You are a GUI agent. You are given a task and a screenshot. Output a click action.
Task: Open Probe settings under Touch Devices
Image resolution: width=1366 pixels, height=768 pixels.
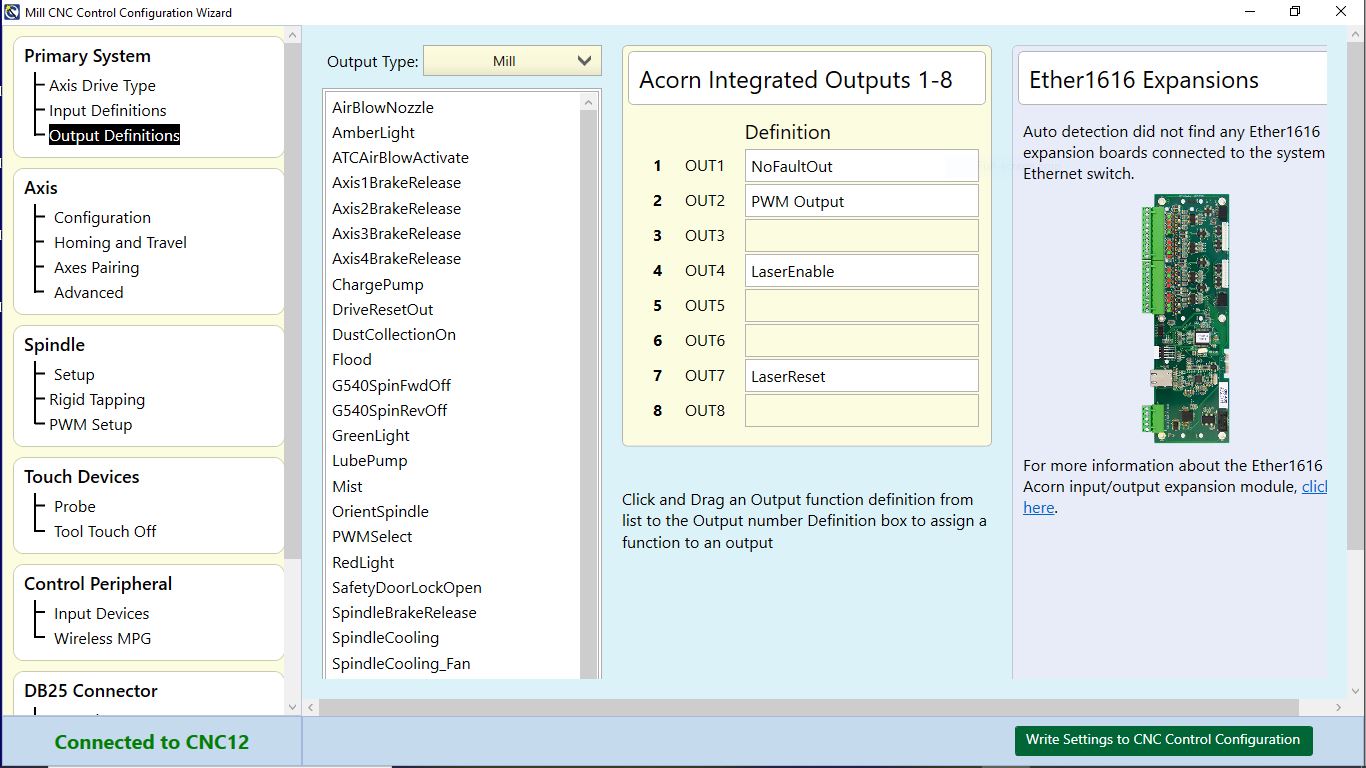(75, 506)
